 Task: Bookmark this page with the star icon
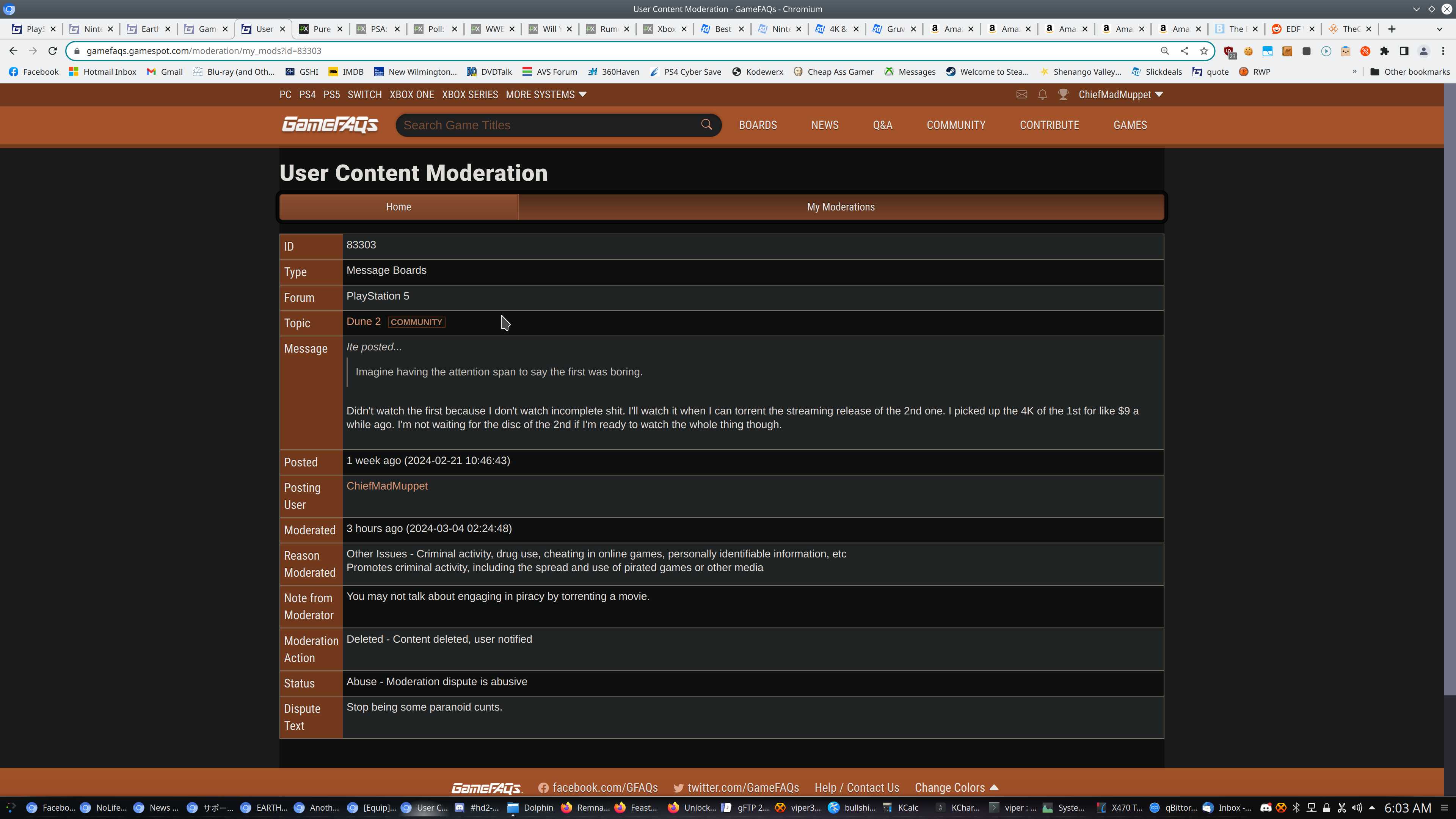(1204, 51)
